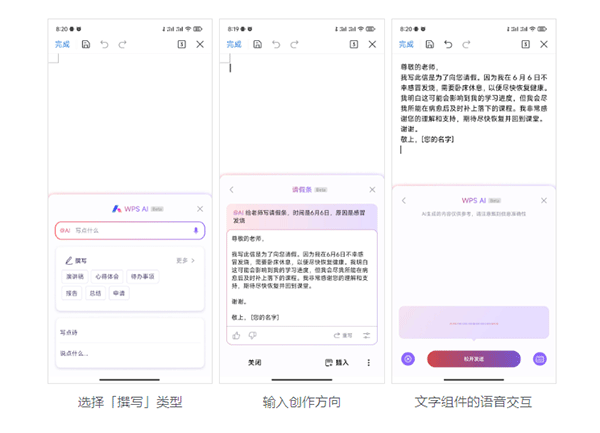
Task: Tap the microphone icon in the AI input
Action: point(196,230)
